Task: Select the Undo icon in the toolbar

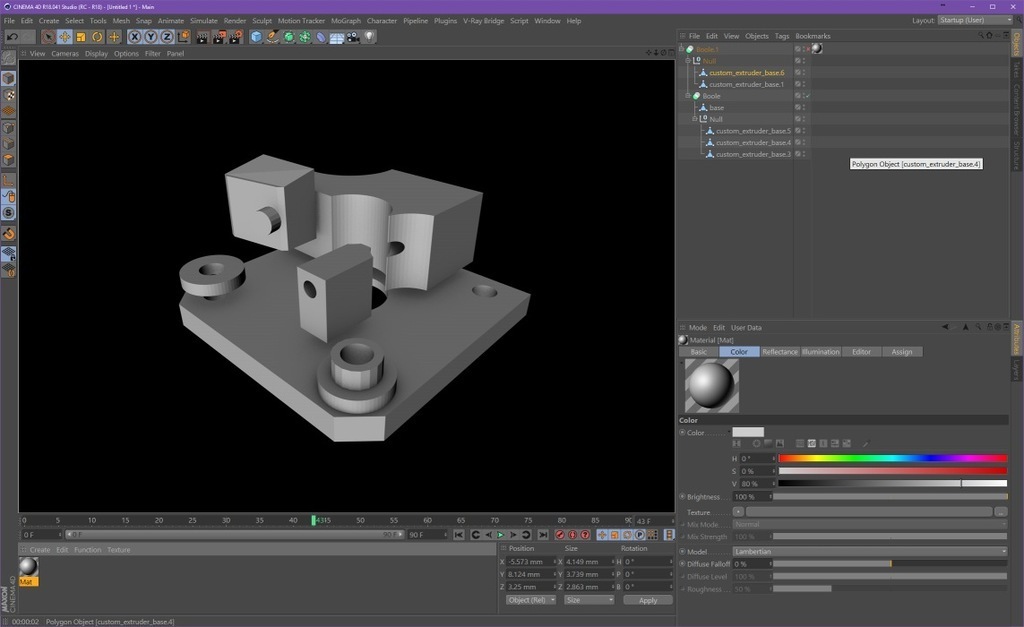Action: [x=12, y=37]
